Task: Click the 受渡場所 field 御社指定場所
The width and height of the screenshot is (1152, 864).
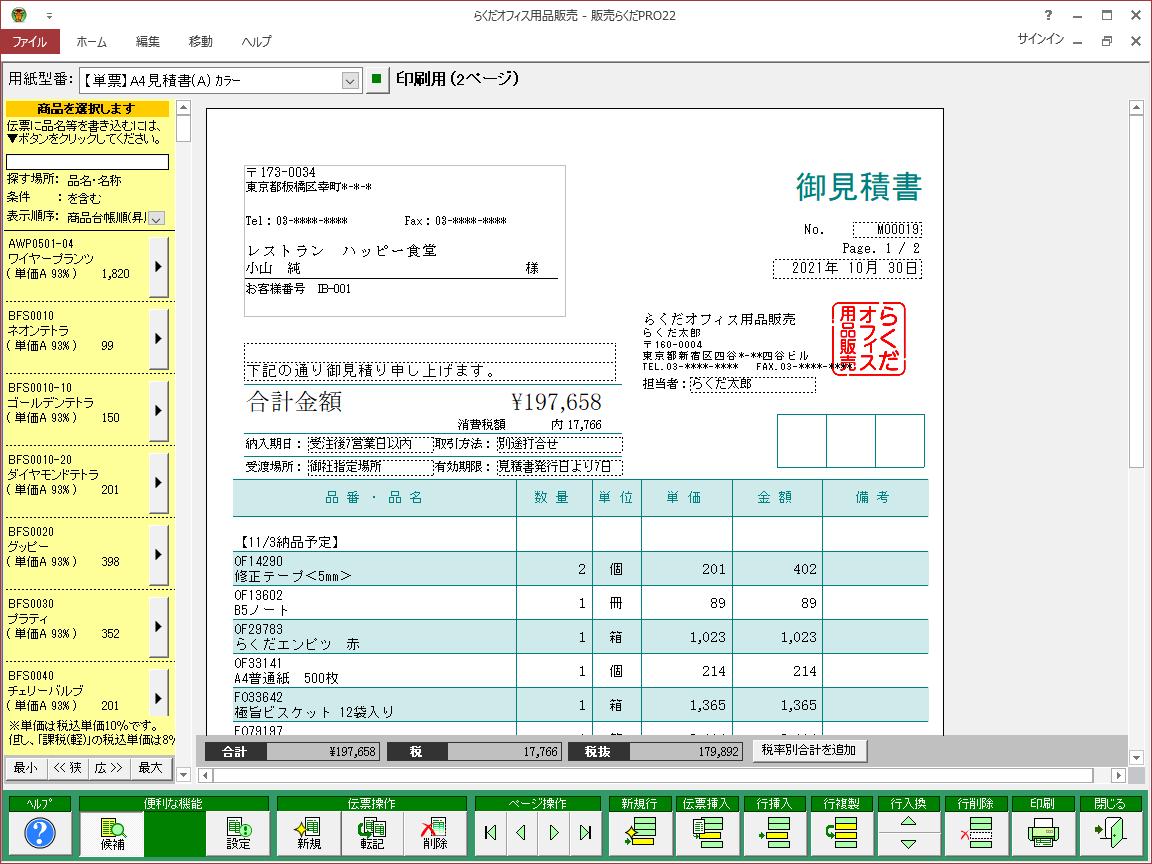Action: [x=370, y=467]
